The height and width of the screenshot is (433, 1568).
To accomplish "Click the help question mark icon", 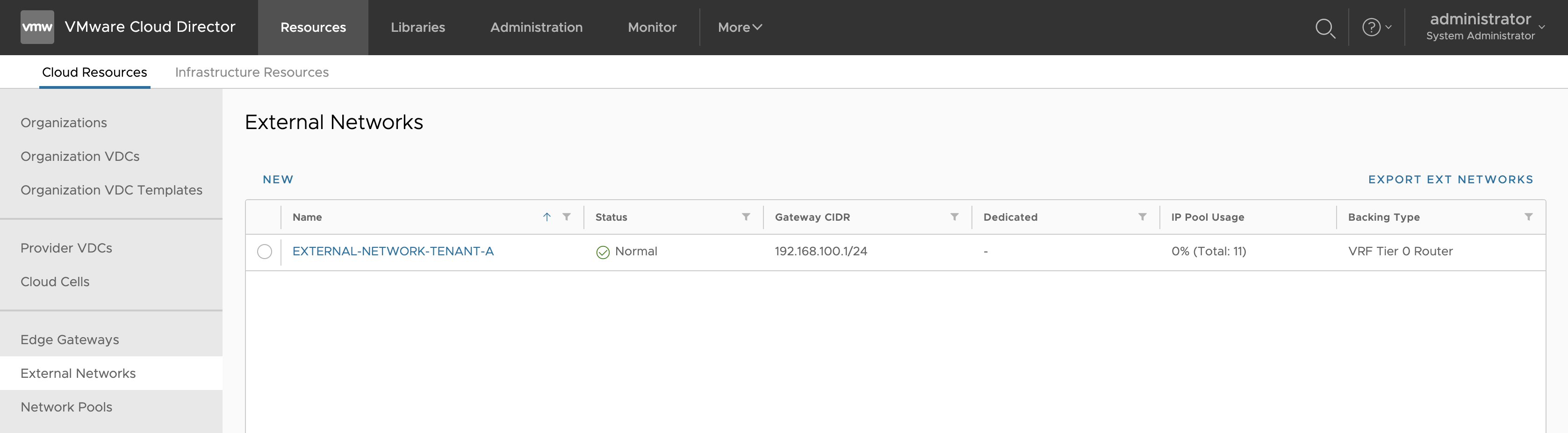I will [1371, 28].
